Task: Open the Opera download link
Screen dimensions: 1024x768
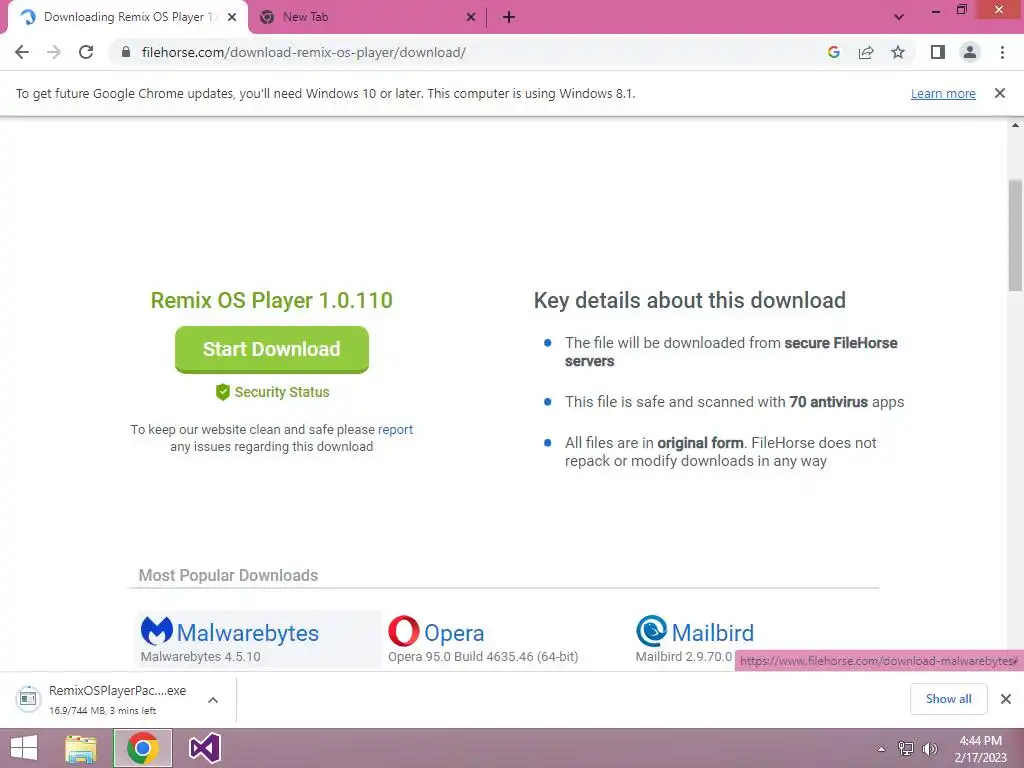Action: [x=454, y=633]
